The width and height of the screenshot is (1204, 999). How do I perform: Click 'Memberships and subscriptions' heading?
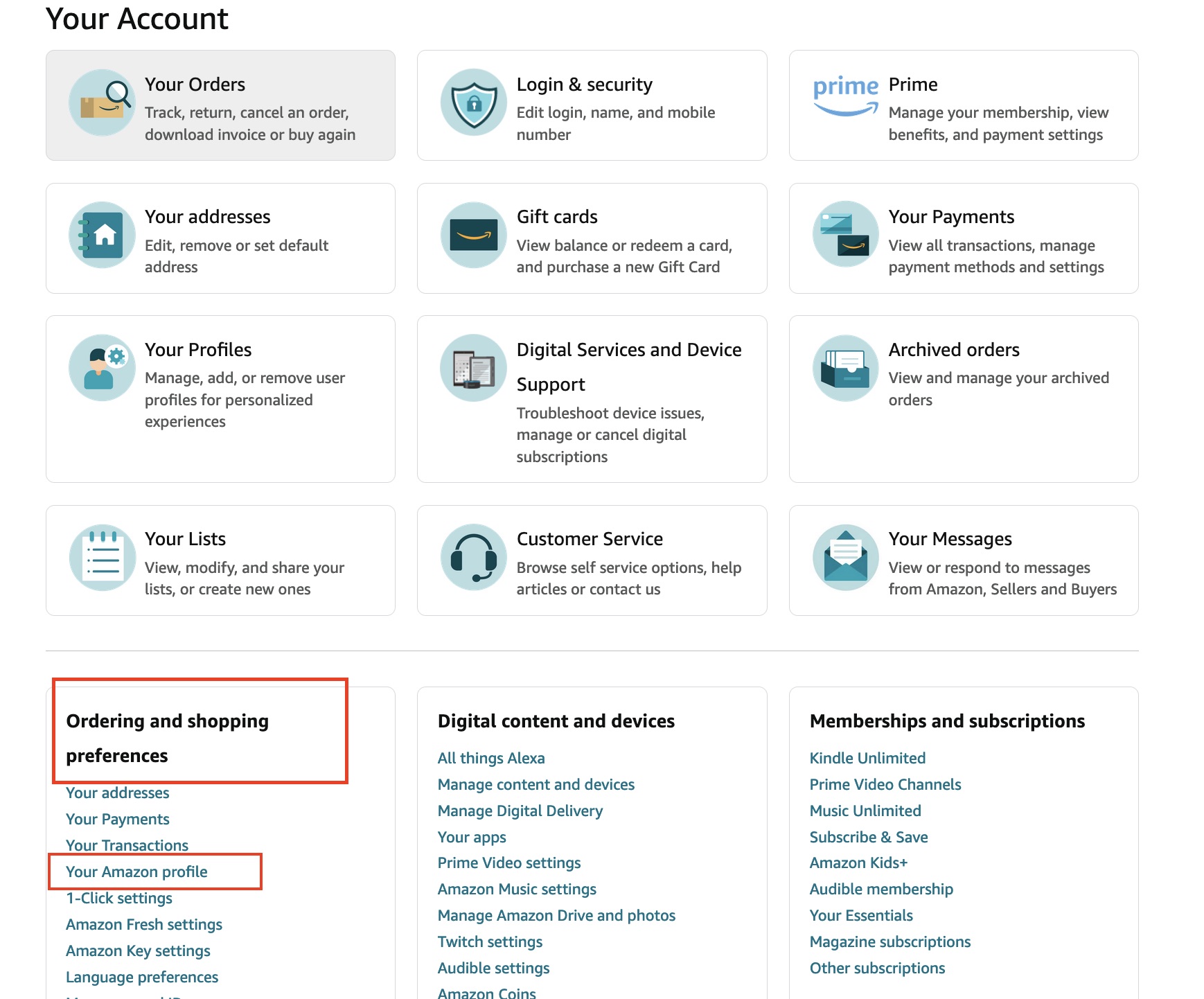pyautogui.click(x=946, y=721)
